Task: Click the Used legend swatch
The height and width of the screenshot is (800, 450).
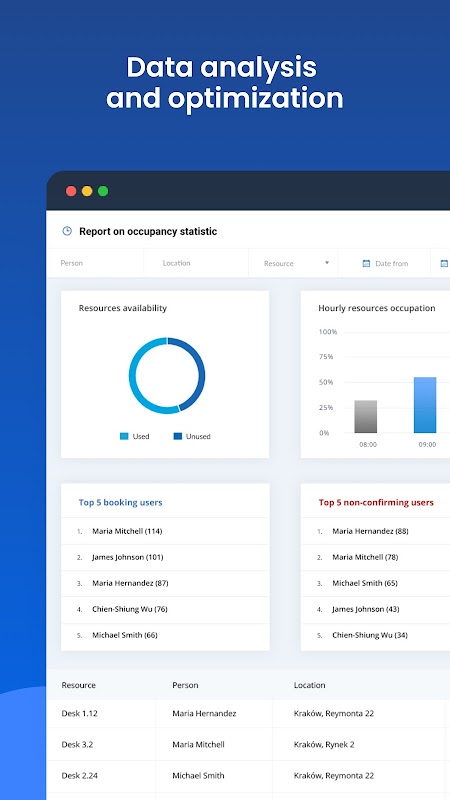Action: click(x=124, y=436)
